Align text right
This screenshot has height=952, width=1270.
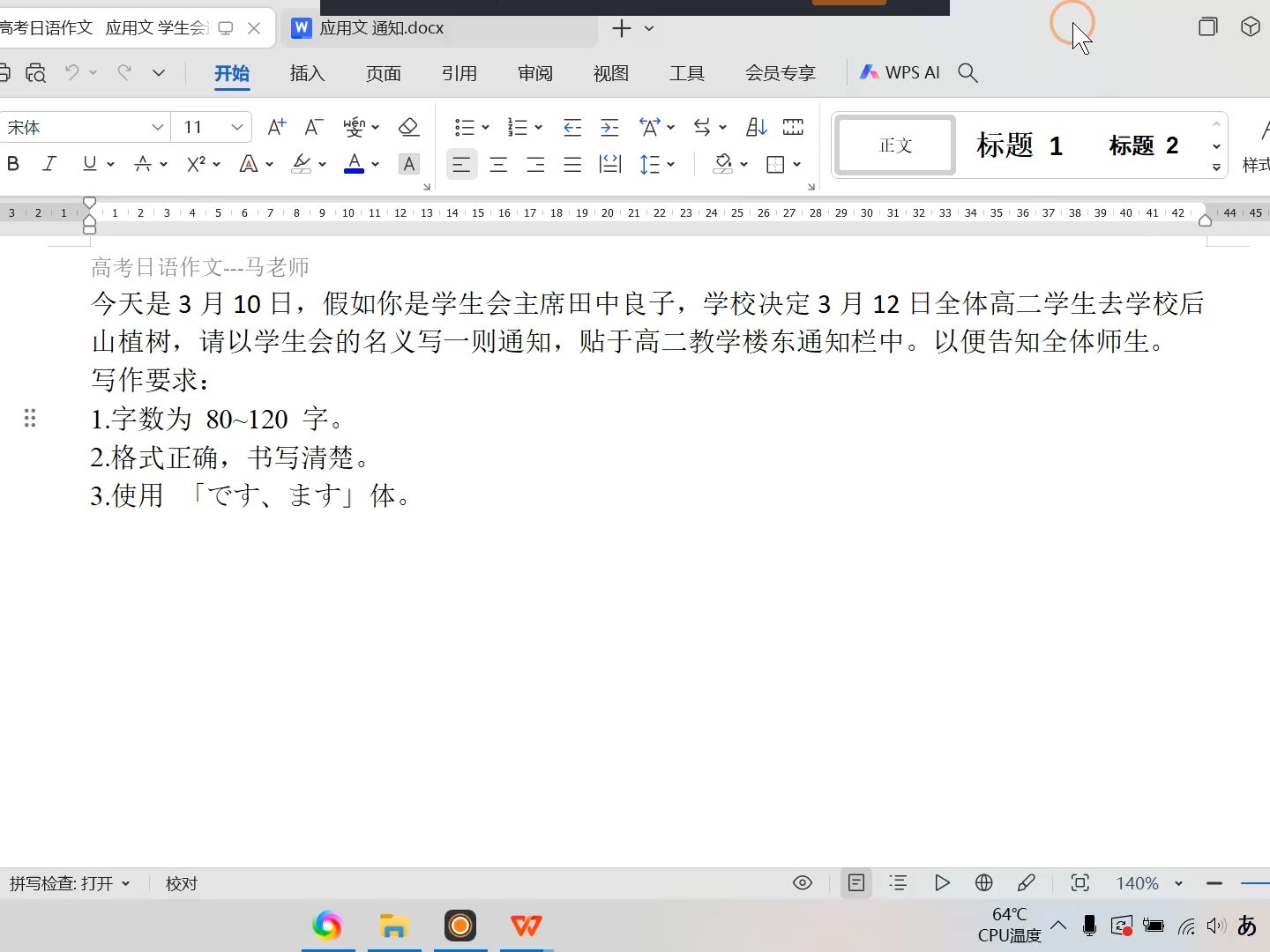point(535,164)
